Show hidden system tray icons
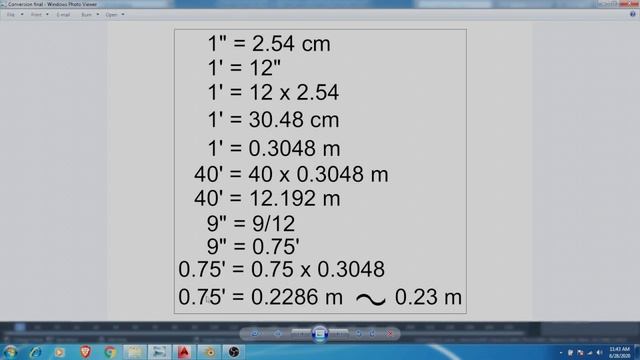This screenshot has width=640, height=360. coord(561,353)
